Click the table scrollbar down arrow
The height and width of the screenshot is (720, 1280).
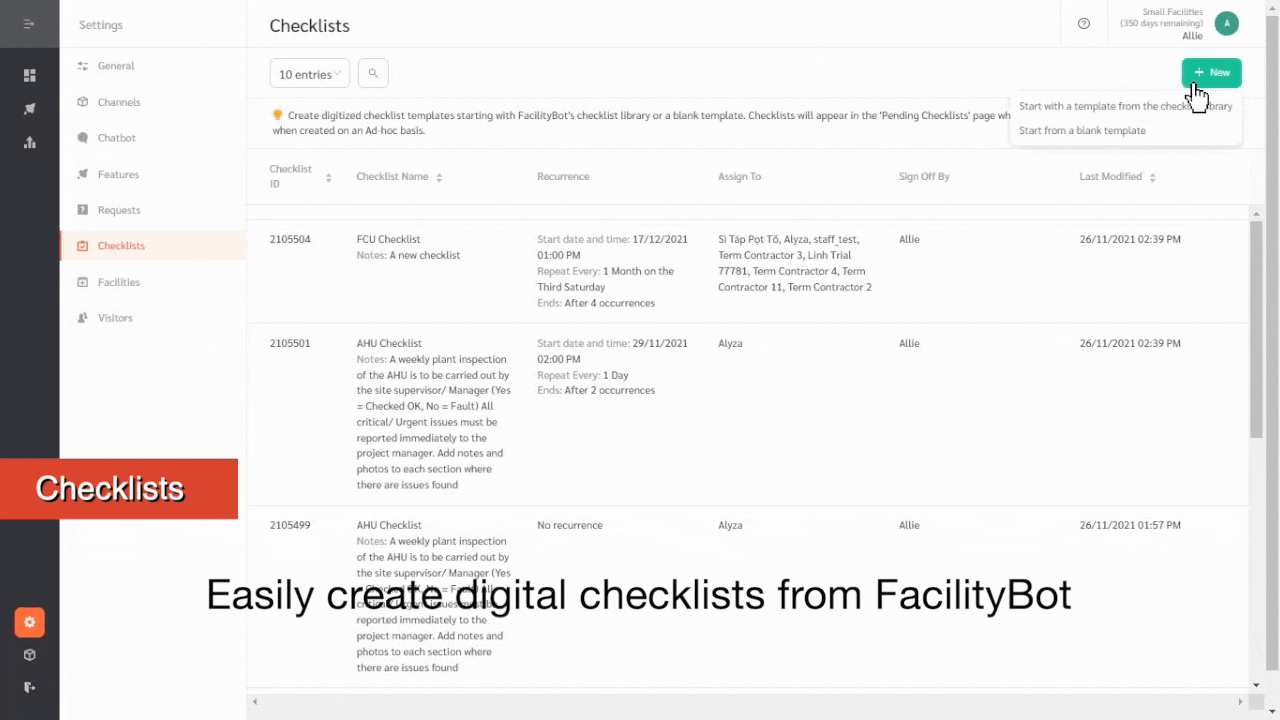1256,685
